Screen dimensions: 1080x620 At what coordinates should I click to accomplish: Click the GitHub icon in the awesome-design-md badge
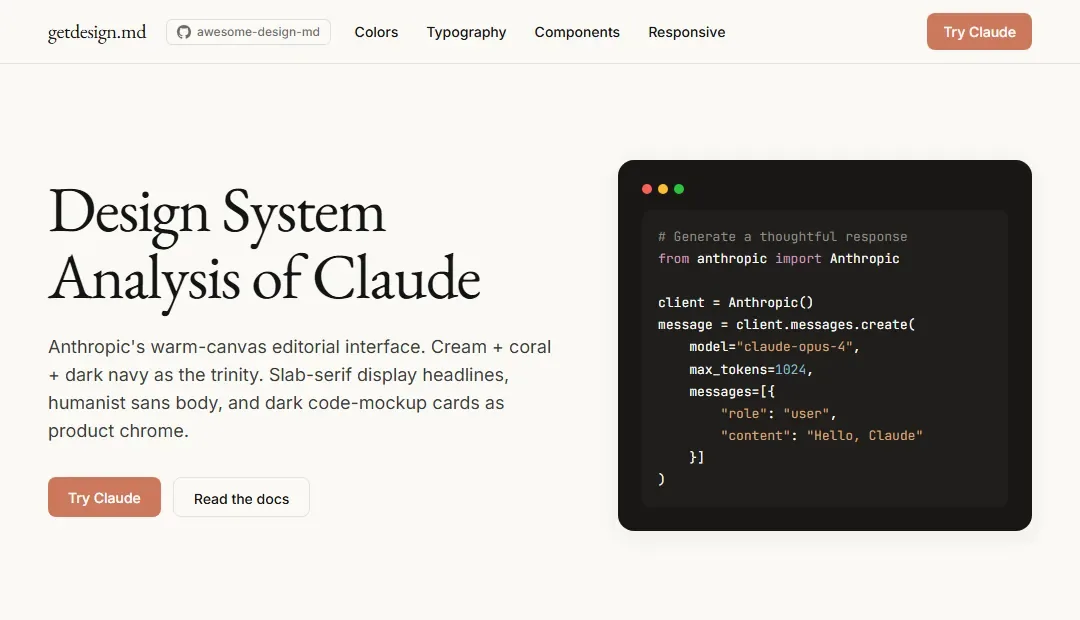click(x=184, y=32)
